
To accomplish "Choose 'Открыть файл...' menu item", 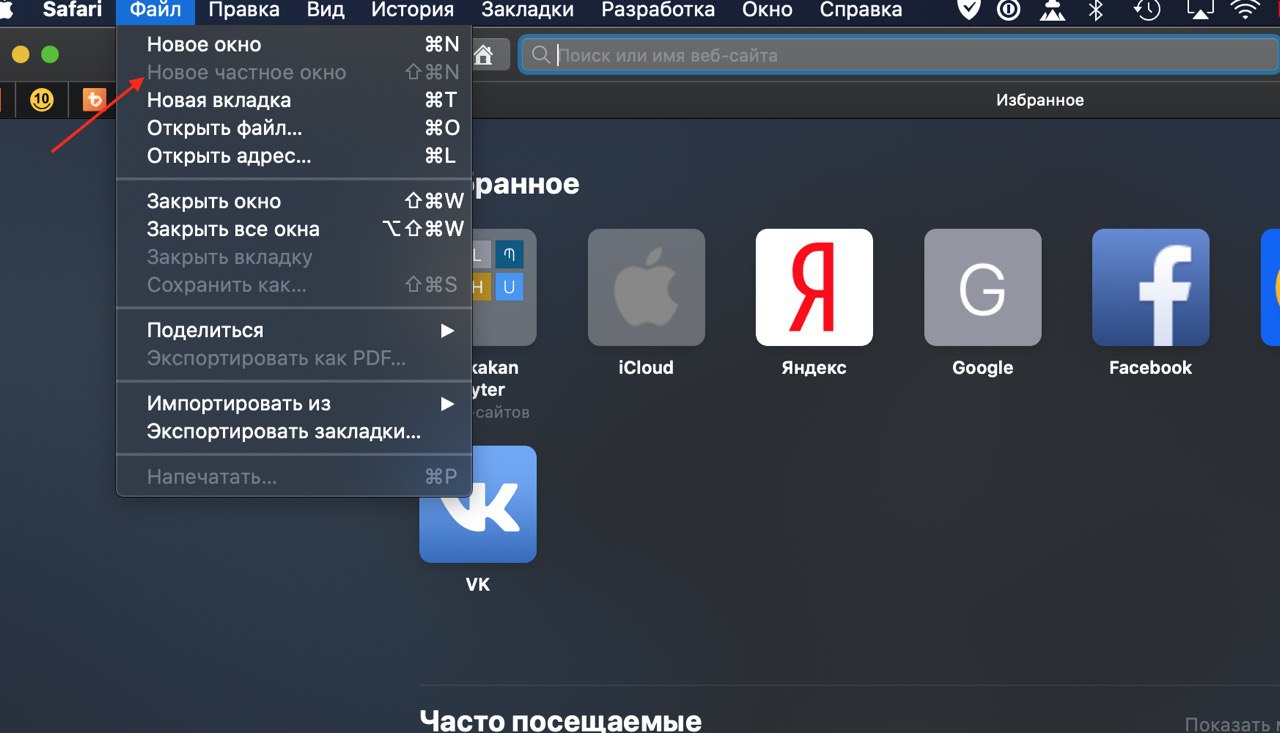I will pyautogui.click(x=294, y=129).
